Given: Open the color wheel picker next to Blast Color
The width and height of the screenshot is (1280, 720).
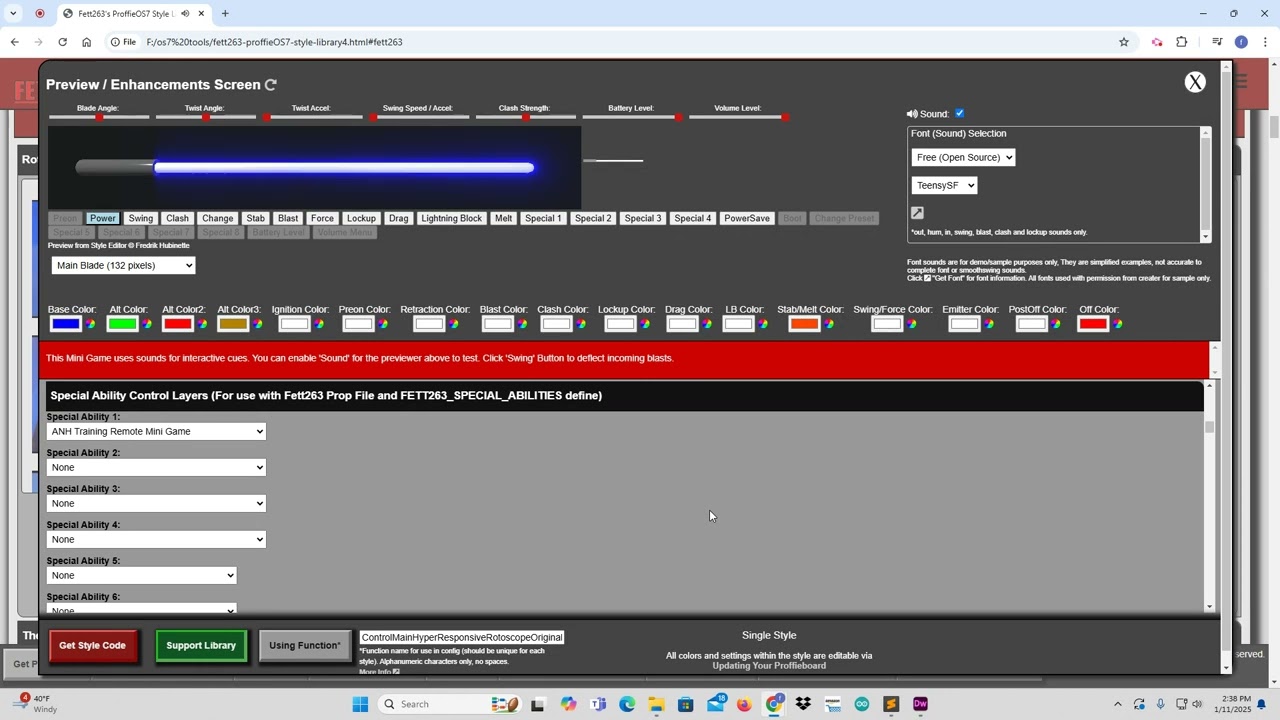Looking at the screenshot, I should click(522, 324).
